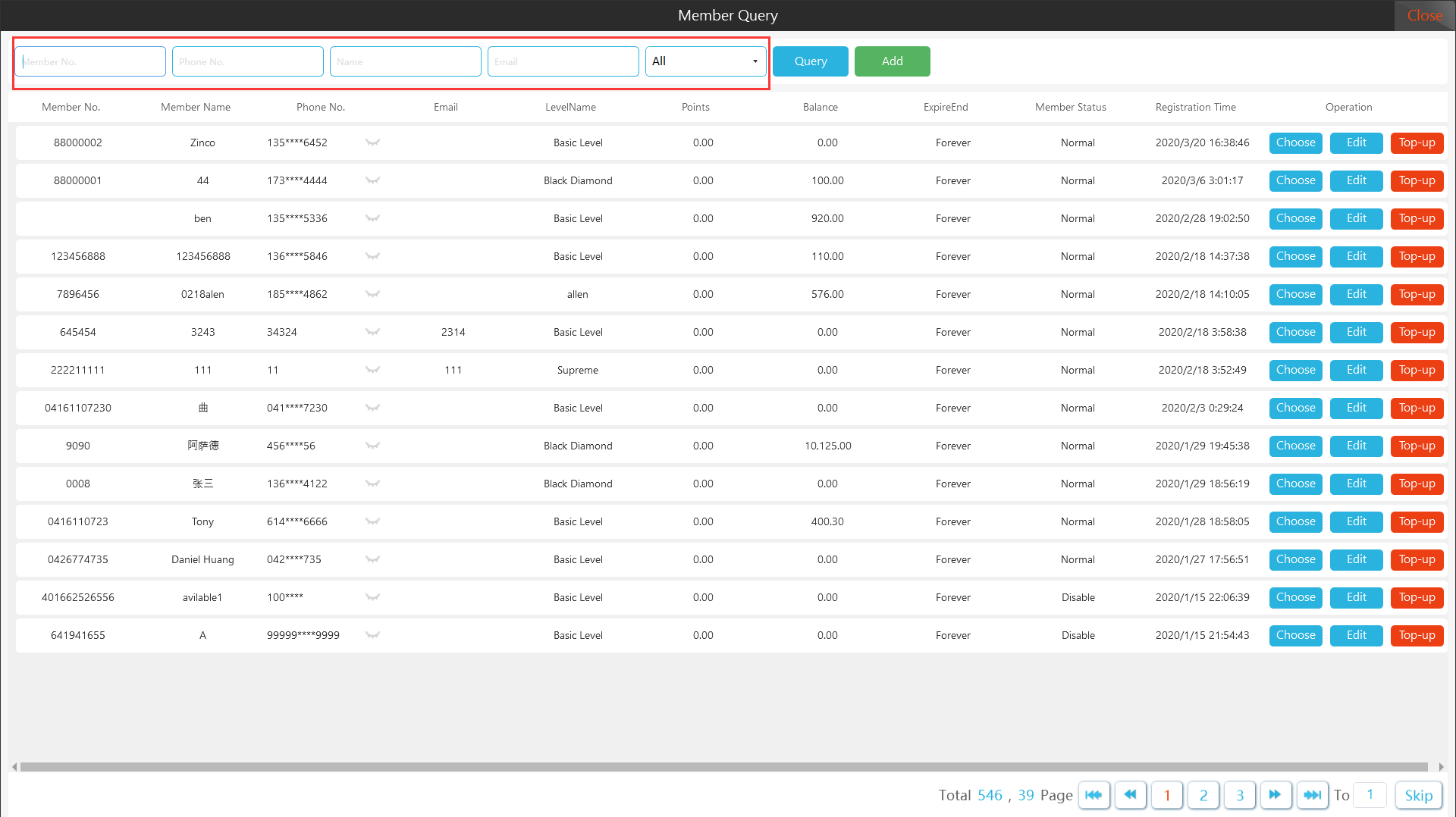Focus the Phone No. search field
Viewport: 1456px width, 817px height.
tap(248, 61)
